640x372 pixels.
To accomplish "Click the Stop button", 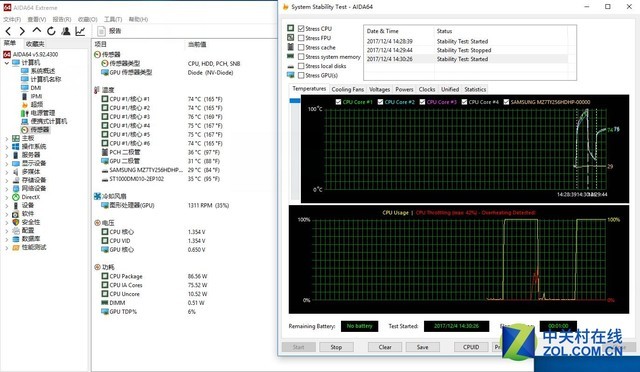I will click(336, 347).
